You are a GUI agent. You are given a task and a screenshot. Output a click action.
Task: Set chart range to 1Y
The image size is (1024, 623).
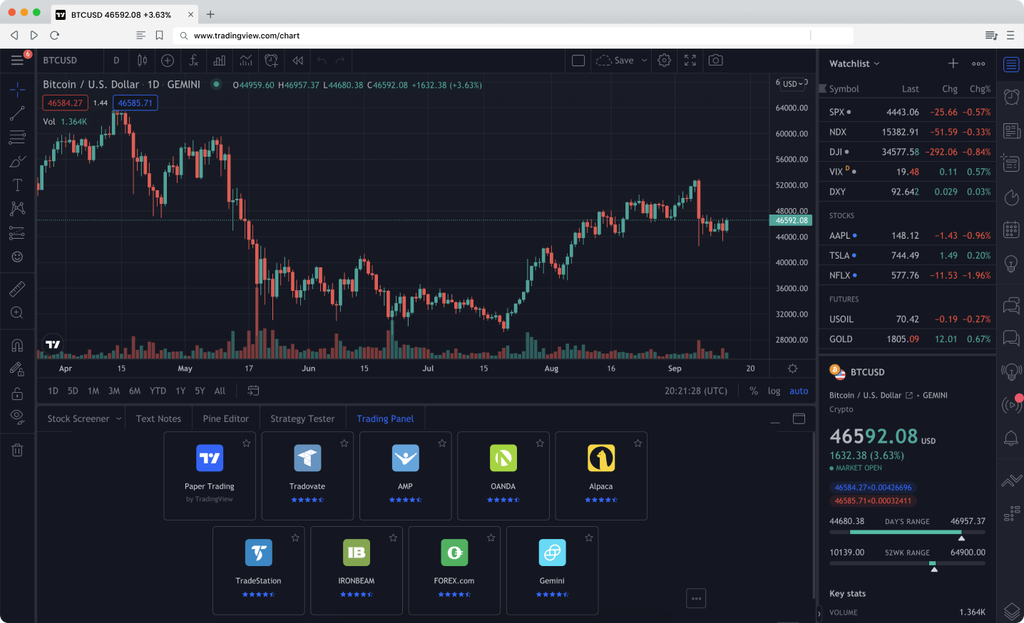pos(180,391)
